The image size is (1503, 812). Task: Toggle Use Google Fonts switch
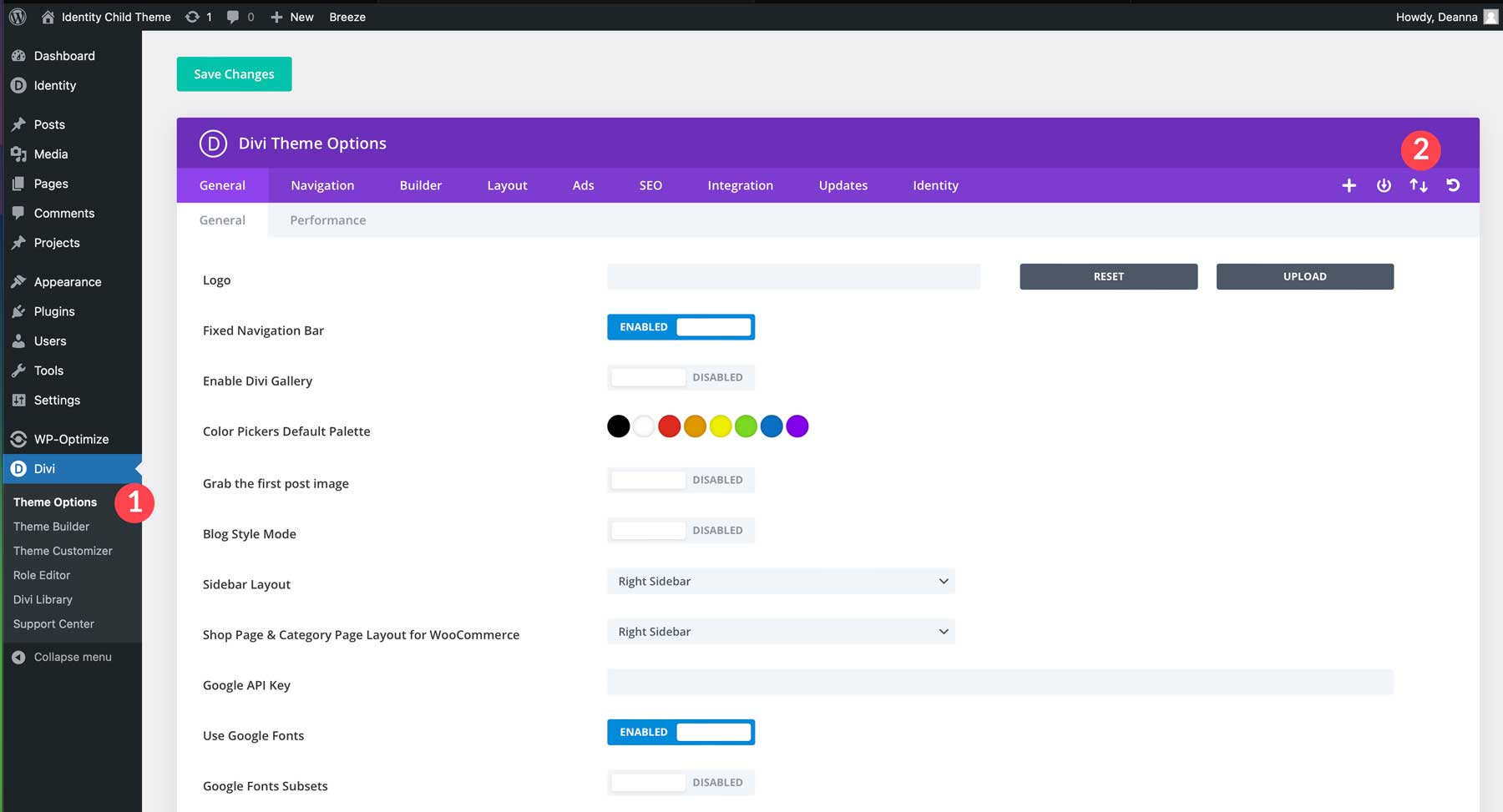(681, 732)
